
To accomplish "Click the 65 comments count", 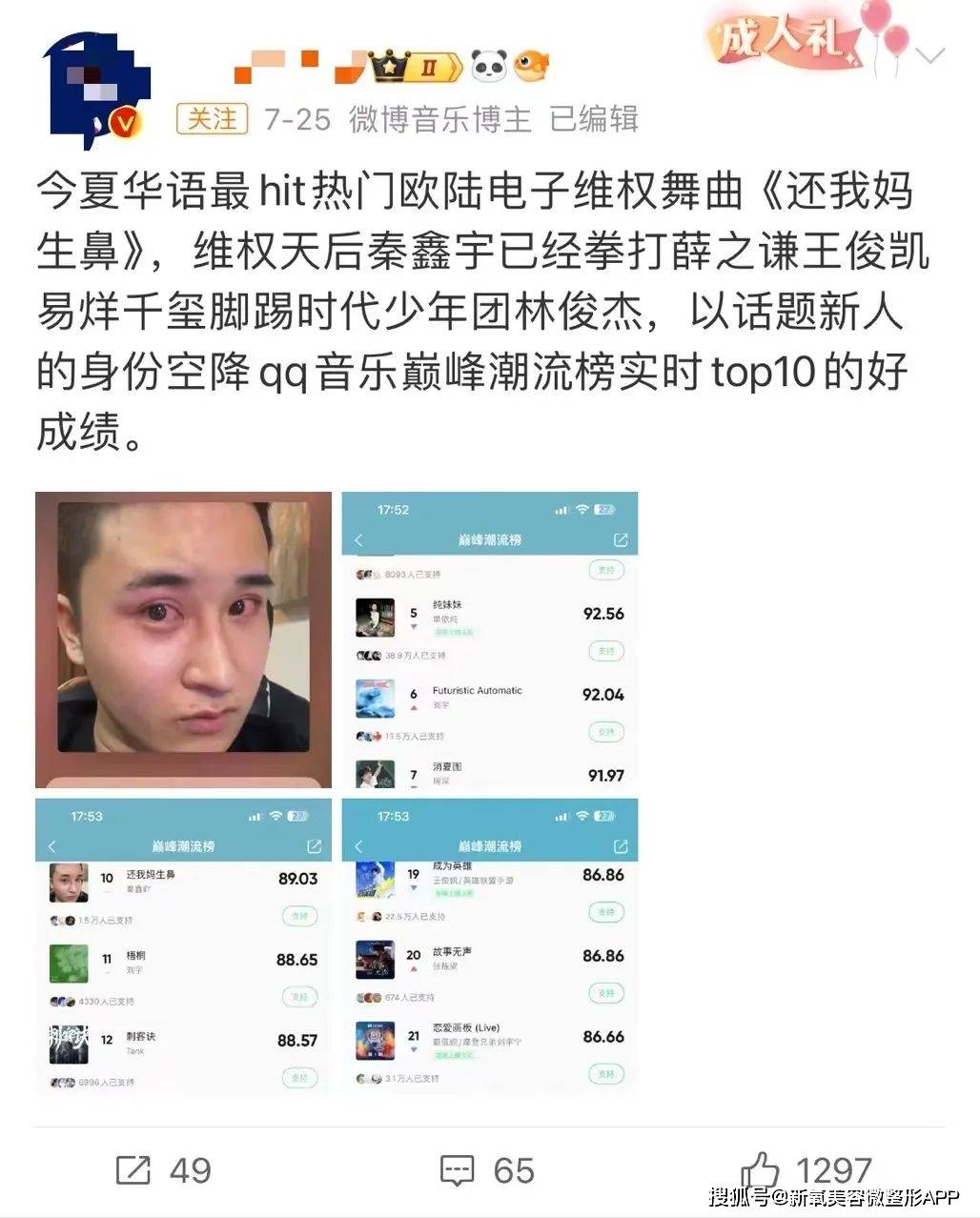I will coord(514,1170).
